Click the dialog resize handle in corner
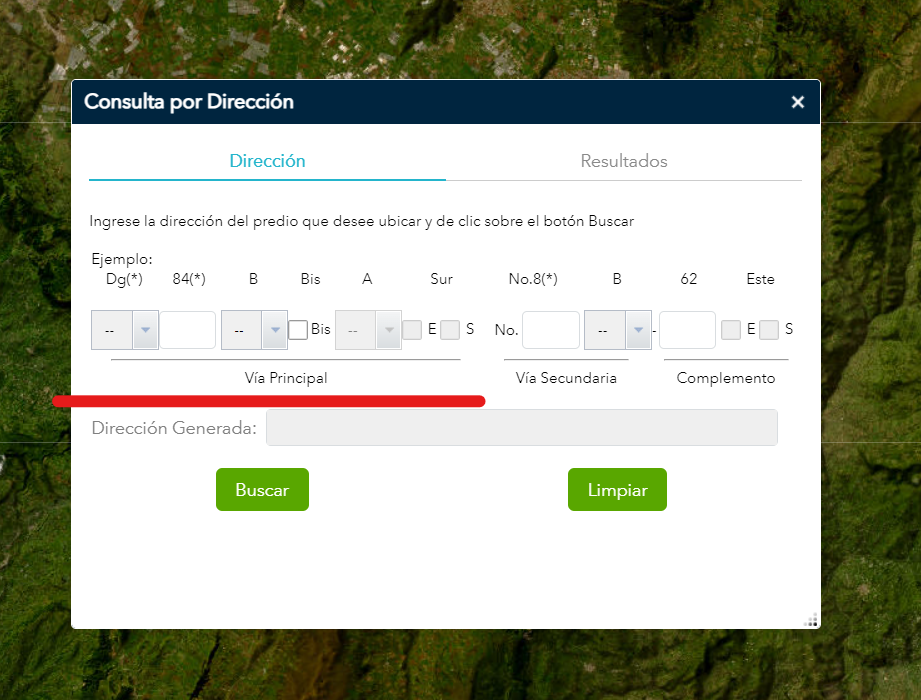This screenshot has width=921, height=700. point(811,619)
